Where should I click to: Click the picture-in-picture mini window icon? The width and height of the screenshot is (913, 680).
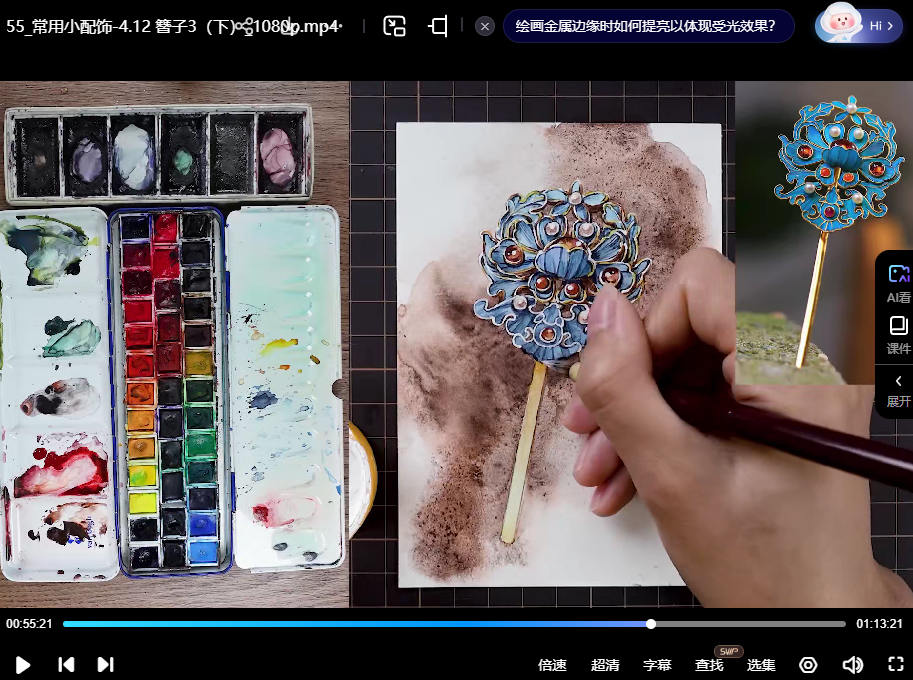pyautogui.click(x=394, y=27)
